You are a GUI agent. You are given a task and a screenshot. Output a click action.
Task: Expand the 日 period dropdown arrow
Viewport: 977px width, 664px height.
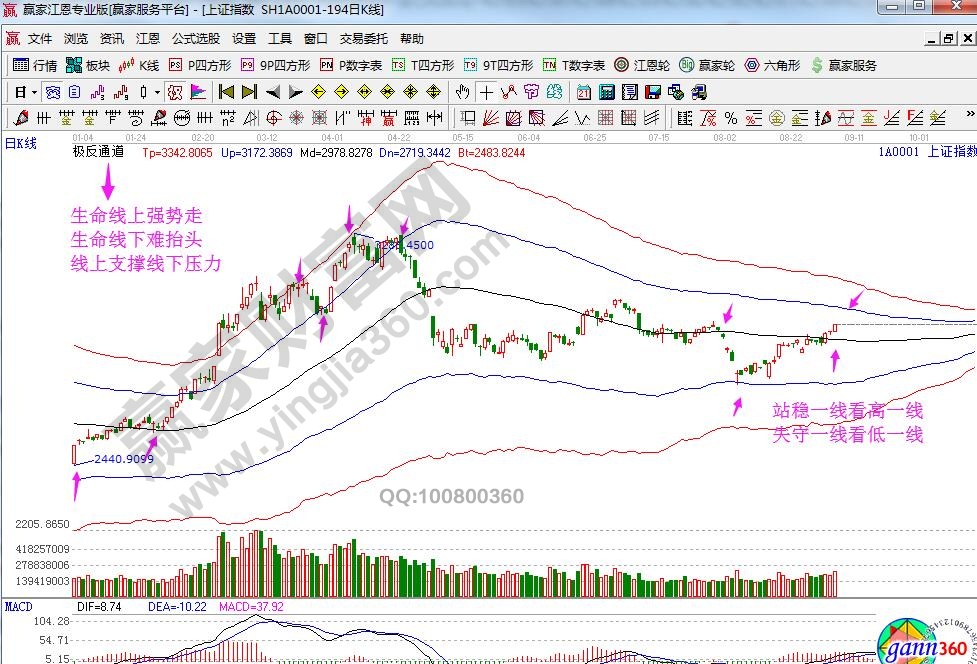34,92
